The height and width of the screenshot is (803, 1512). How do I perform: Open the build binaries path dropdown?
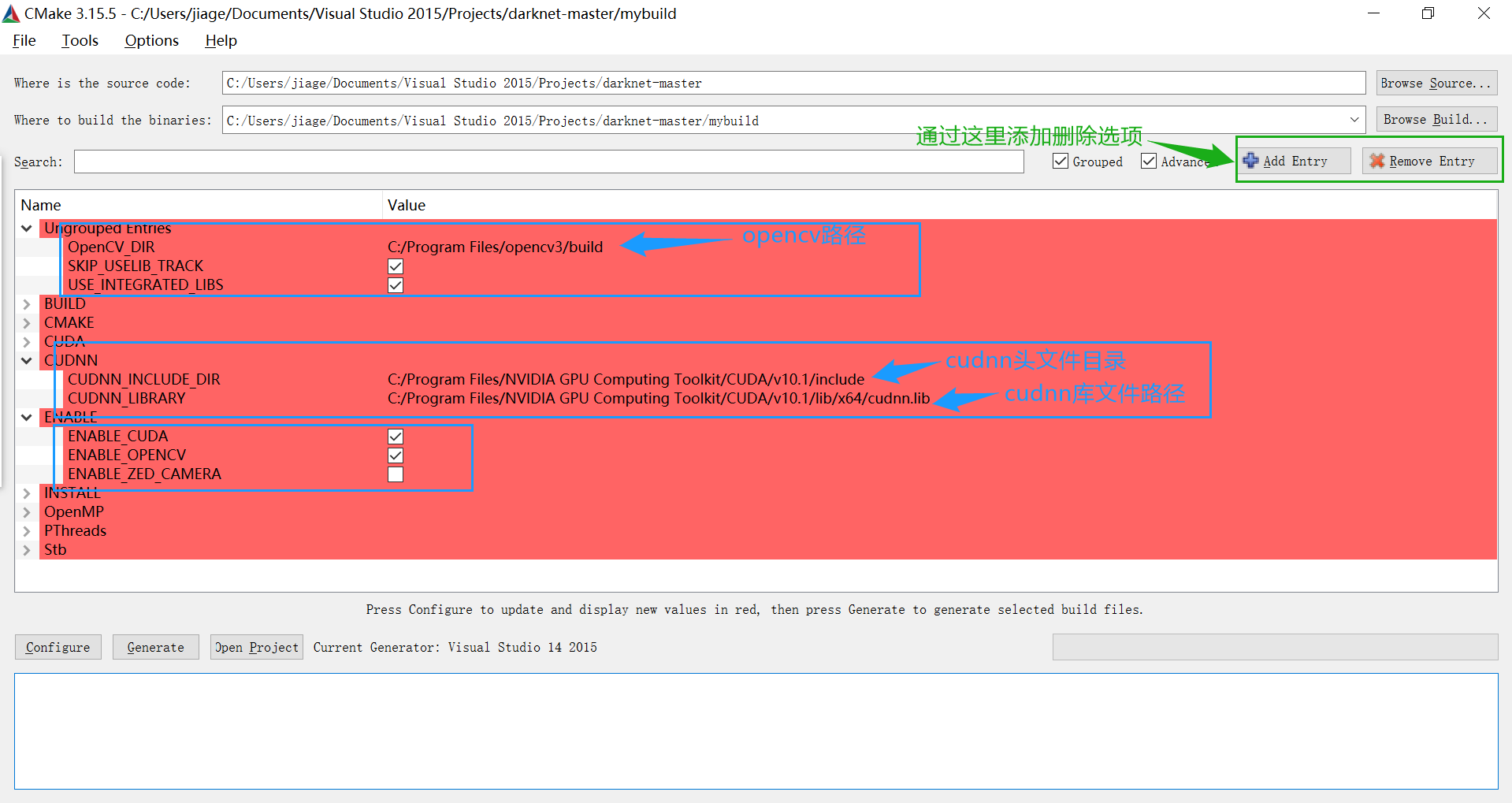click(x=1354, y=120)
